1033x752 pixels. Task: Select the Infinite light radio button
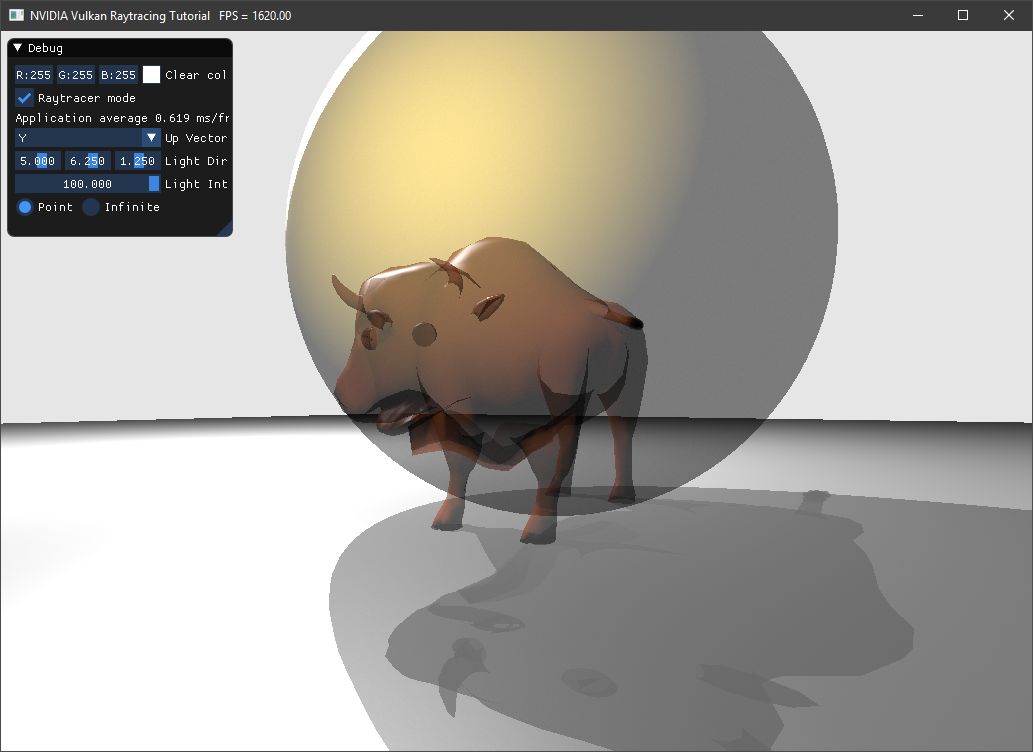pos(91,207)
